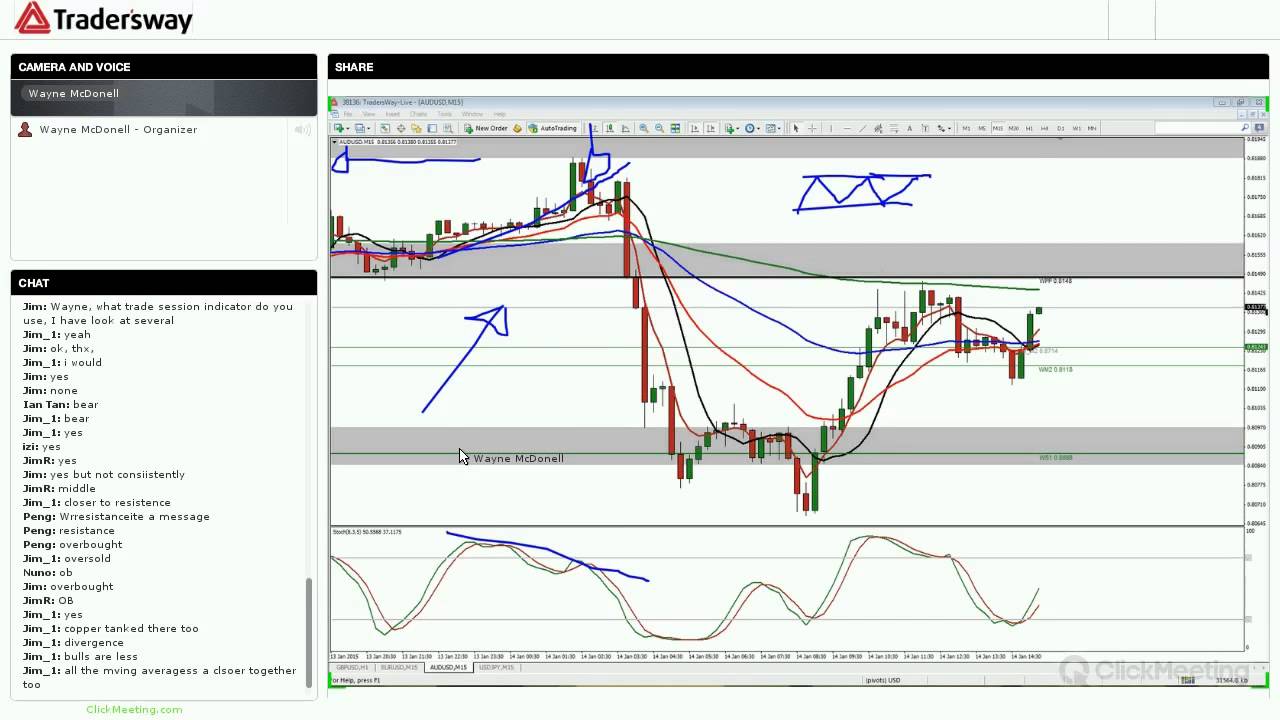Screen dimensions: 1280x720
Task: Open the arrows objects dropdown
Action: pyautogui.click(x=944, y=128)
